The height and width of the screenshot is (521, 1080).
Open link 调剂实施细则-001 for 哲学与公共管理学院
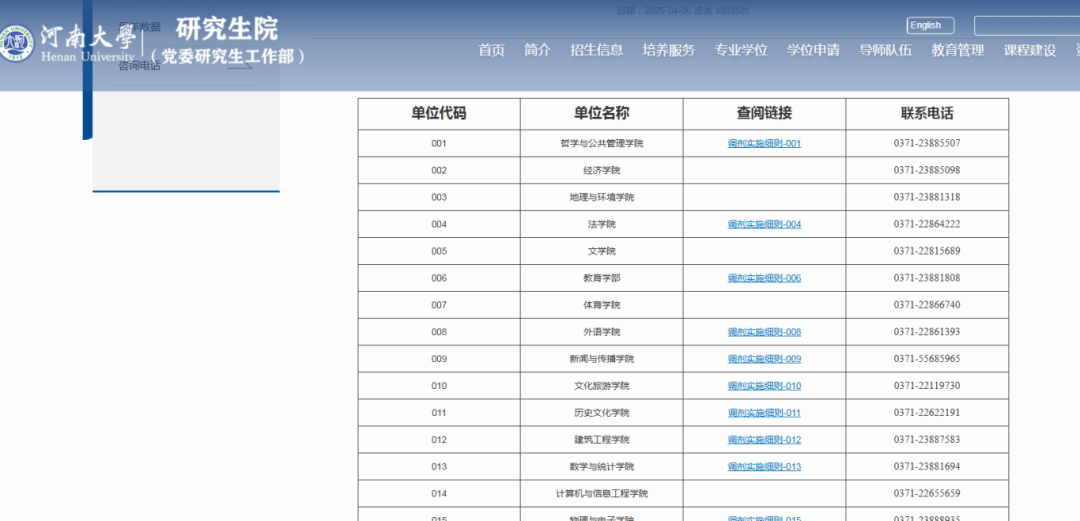point(764,144)
